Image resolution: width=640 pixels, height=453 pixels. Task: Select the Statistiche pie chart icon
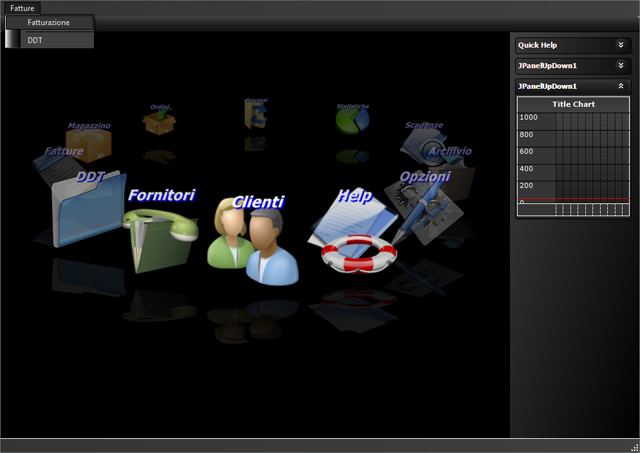[x=352, y=119]
